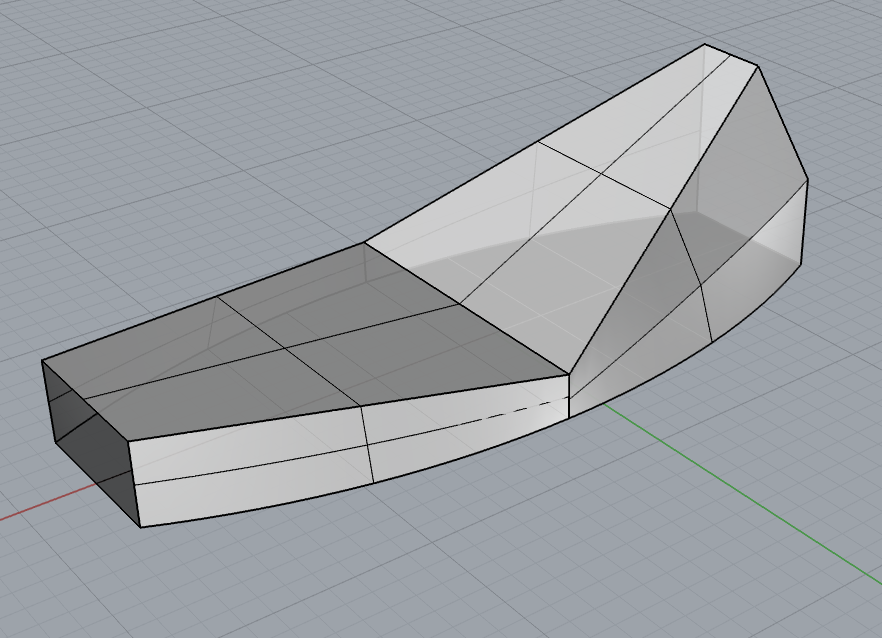Click the bottom-left front corner of the solid

tap(139, 526)
